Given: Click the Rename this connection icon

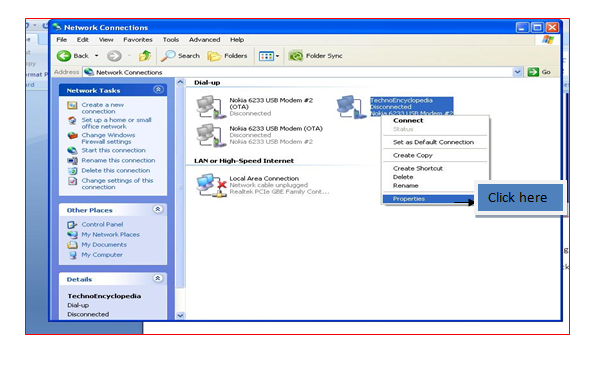Looking at the screenshot, I should click(72, 160).
